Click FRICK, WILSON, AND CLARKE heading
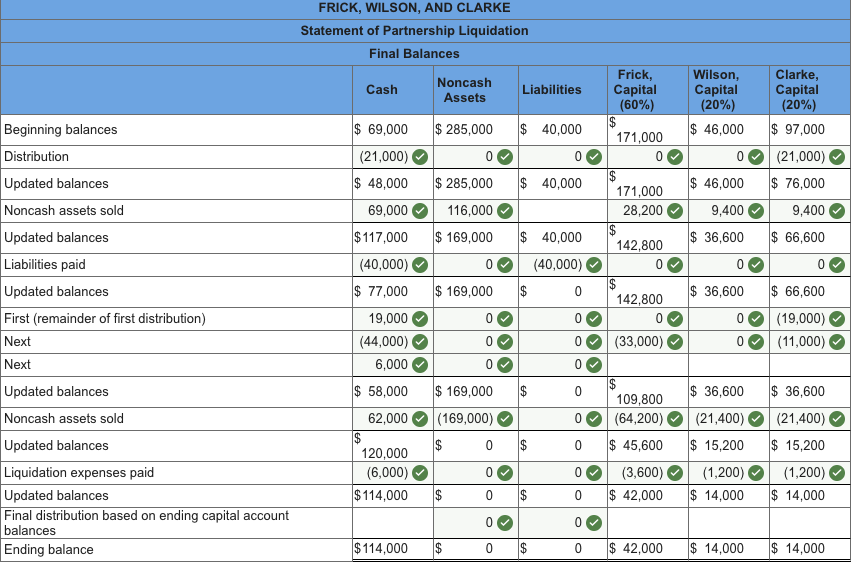This screenshot has height=562, width=857. [414, 8]
